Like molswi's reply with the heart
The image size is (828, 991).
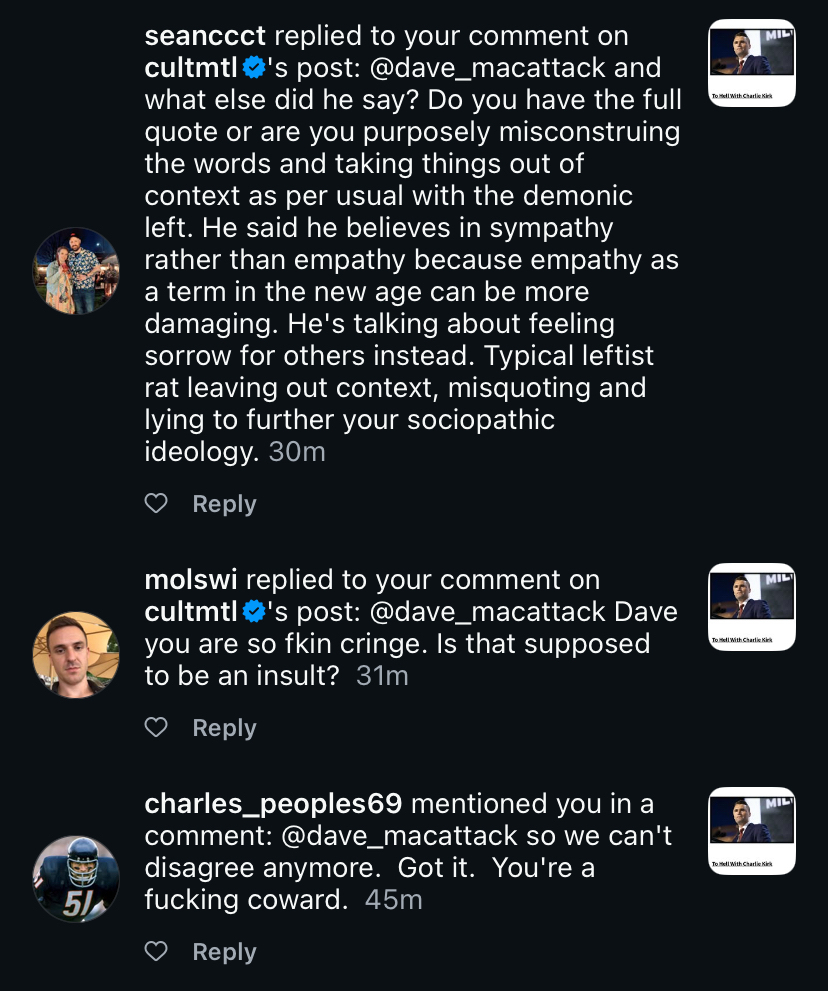coord(156,728)
